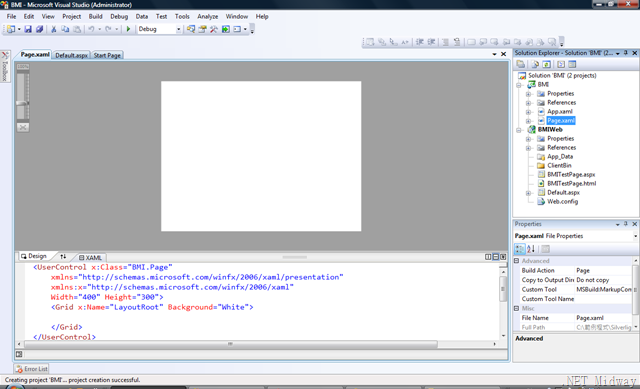640x389 pixels.
Task: Switch to the Default.aspx tab
Action: [71, 55]
